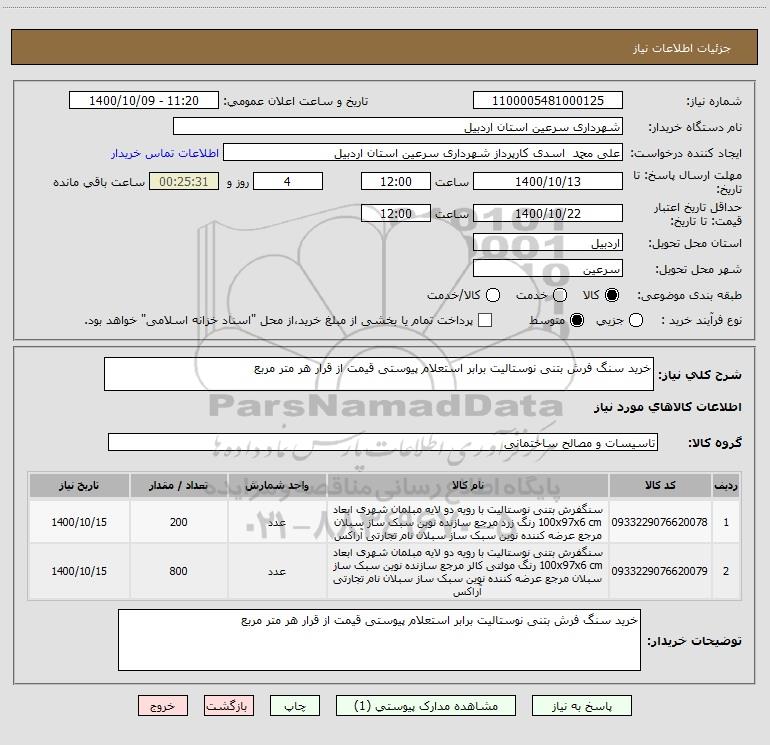
Task: Click the row 1 item name with رنگ زرد
Action: [x=468, y=522]
